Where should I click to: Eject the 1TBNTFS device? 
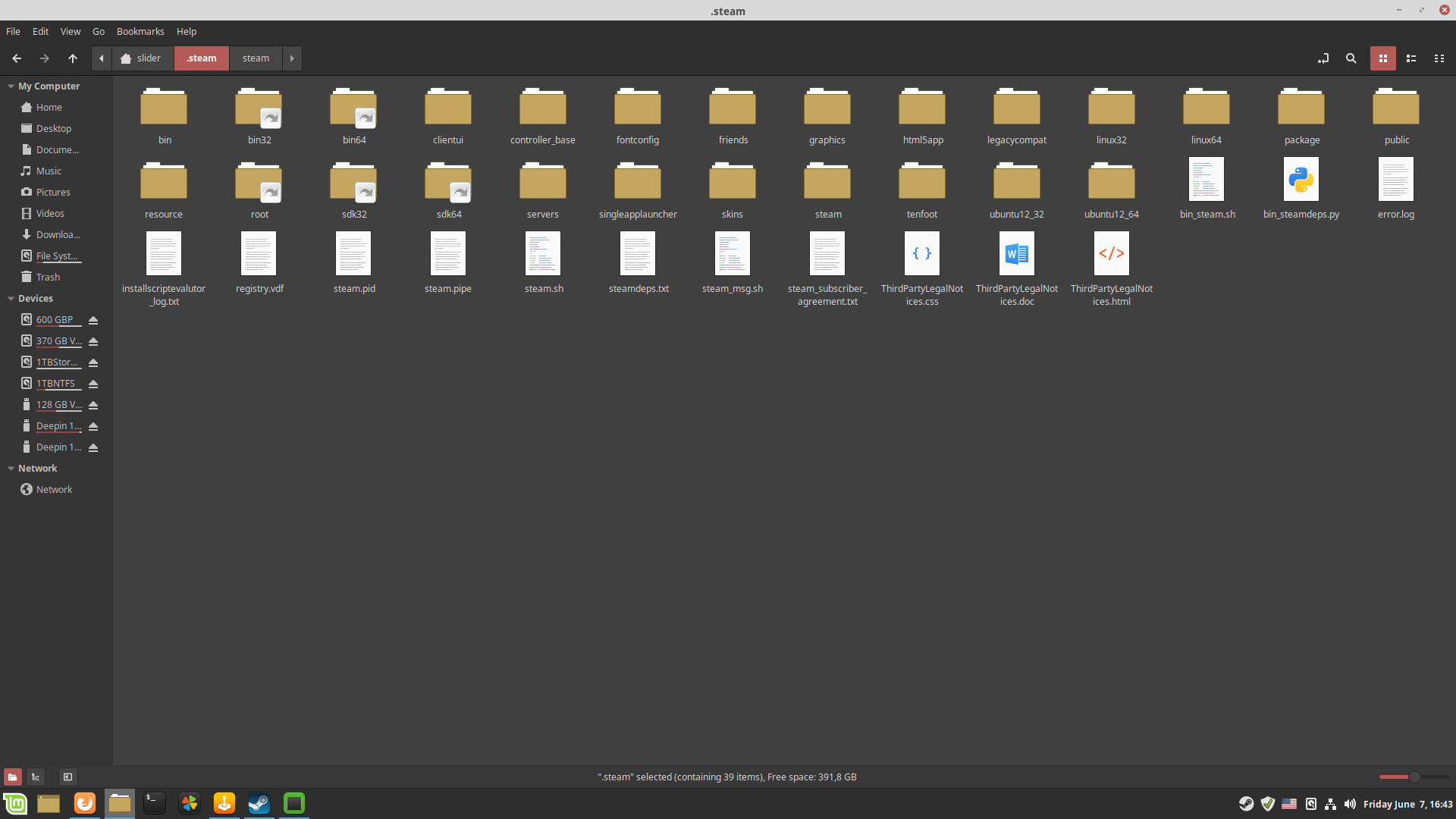[93, 384]
